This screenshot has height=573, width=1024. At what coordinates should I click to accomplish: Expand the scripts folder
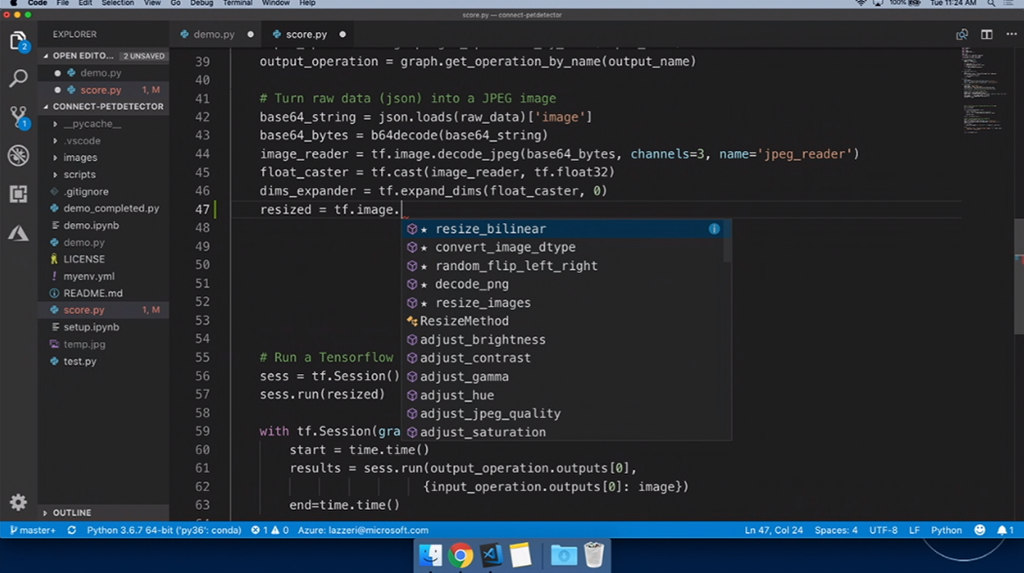tap(80, 174)
